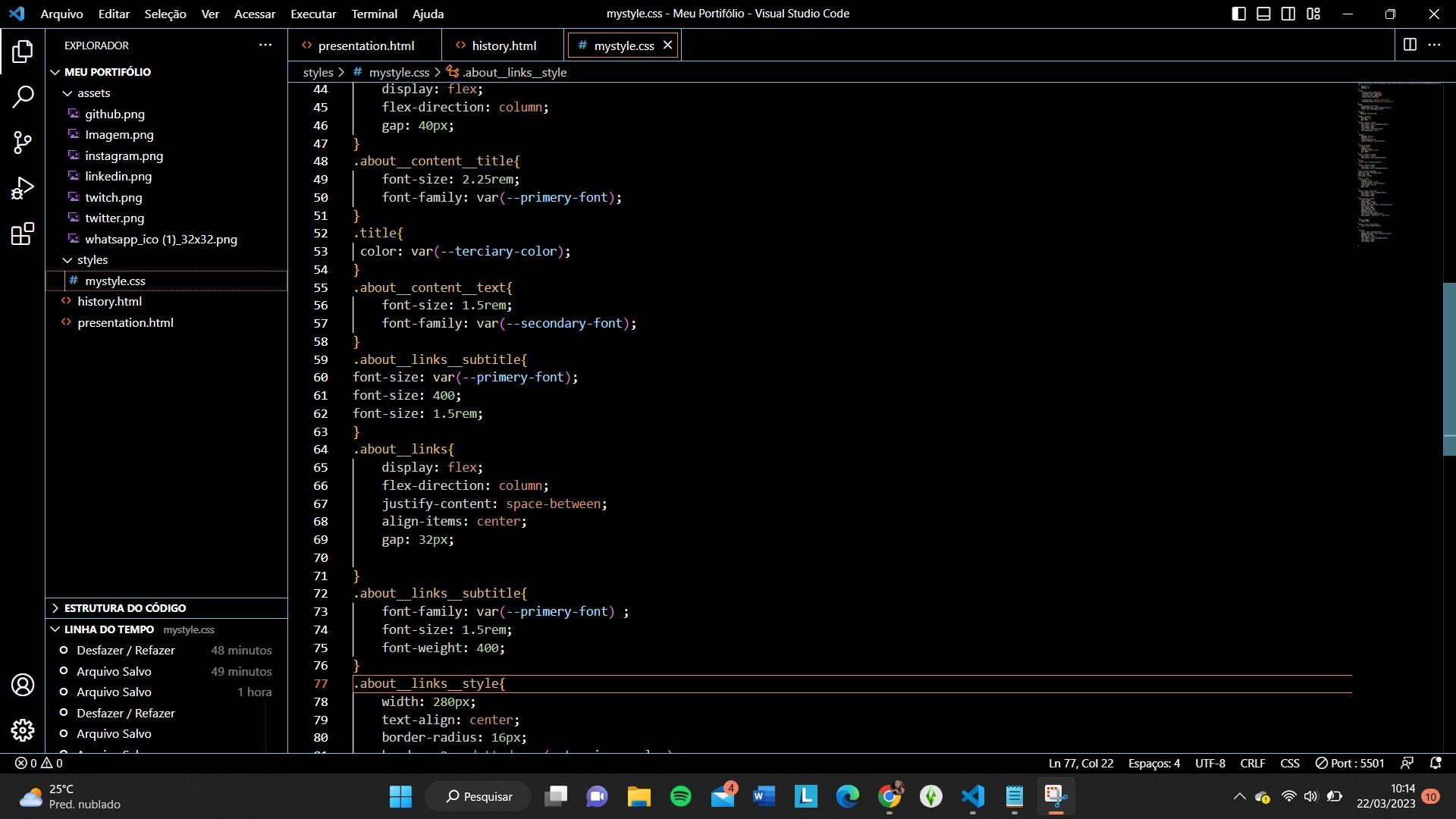Click errors and warnings status indicator
This screenshot has width=1456, height=819.
click(39, 764)
